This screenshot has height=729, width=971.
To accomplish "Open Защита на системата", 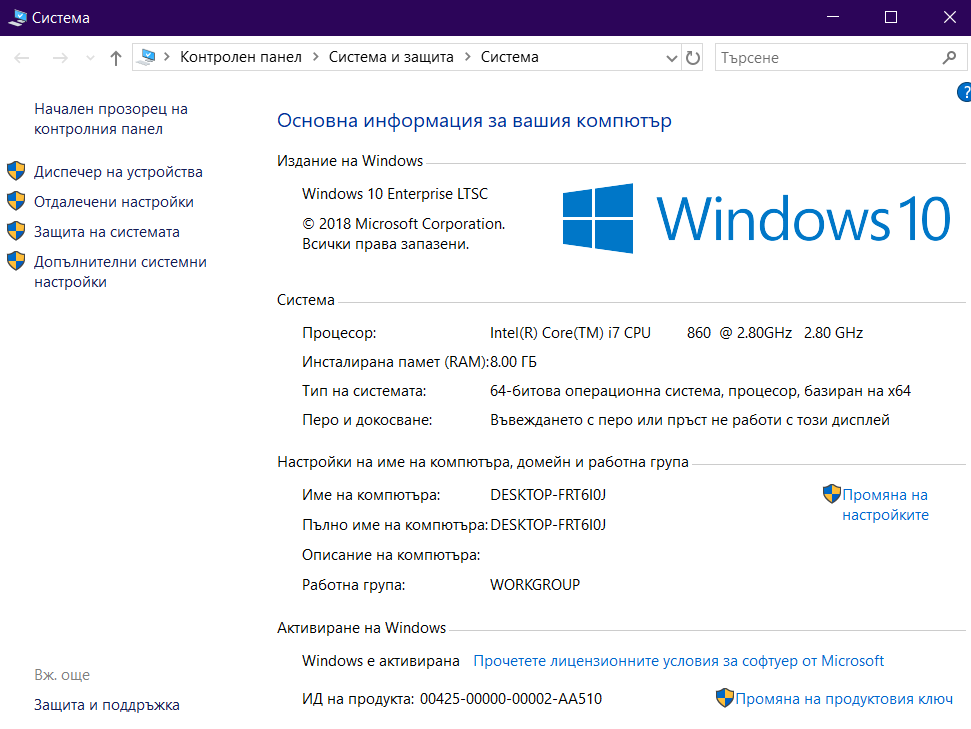I will (107, 232).
